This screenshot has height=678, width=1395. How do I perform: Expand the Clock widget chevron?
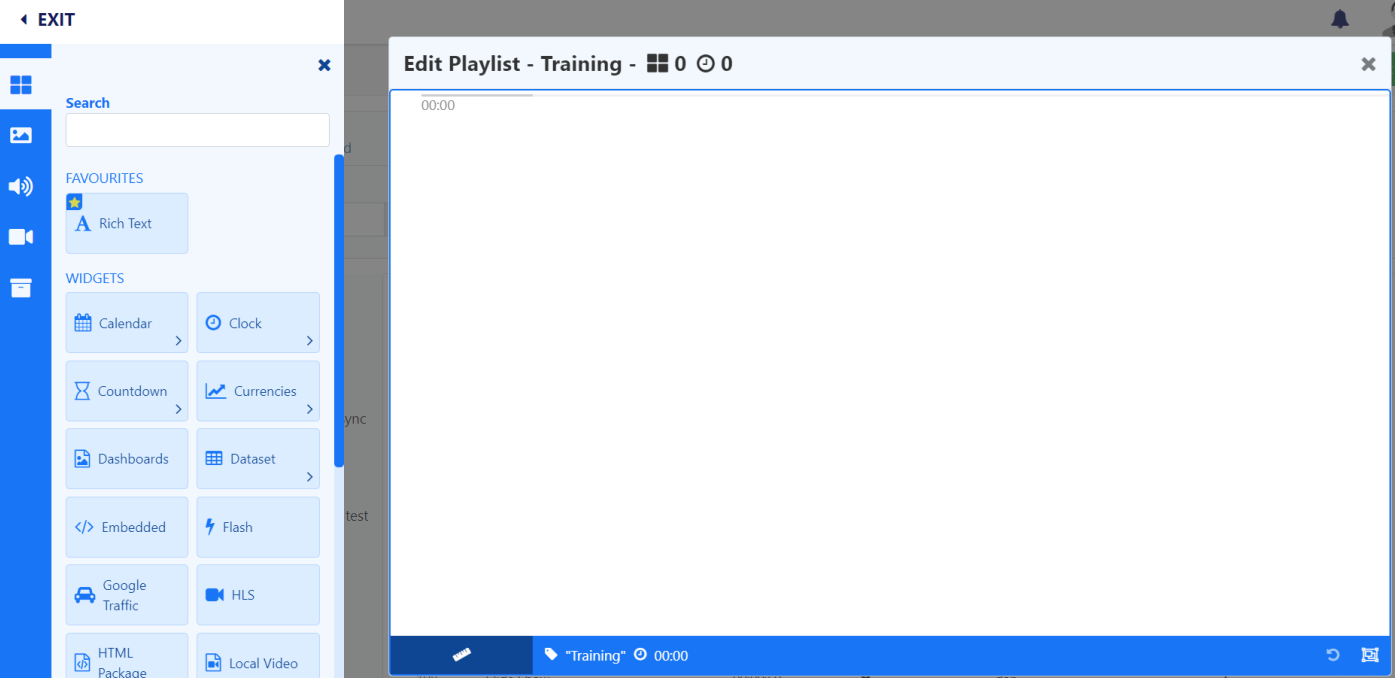(x=310, y=341)
